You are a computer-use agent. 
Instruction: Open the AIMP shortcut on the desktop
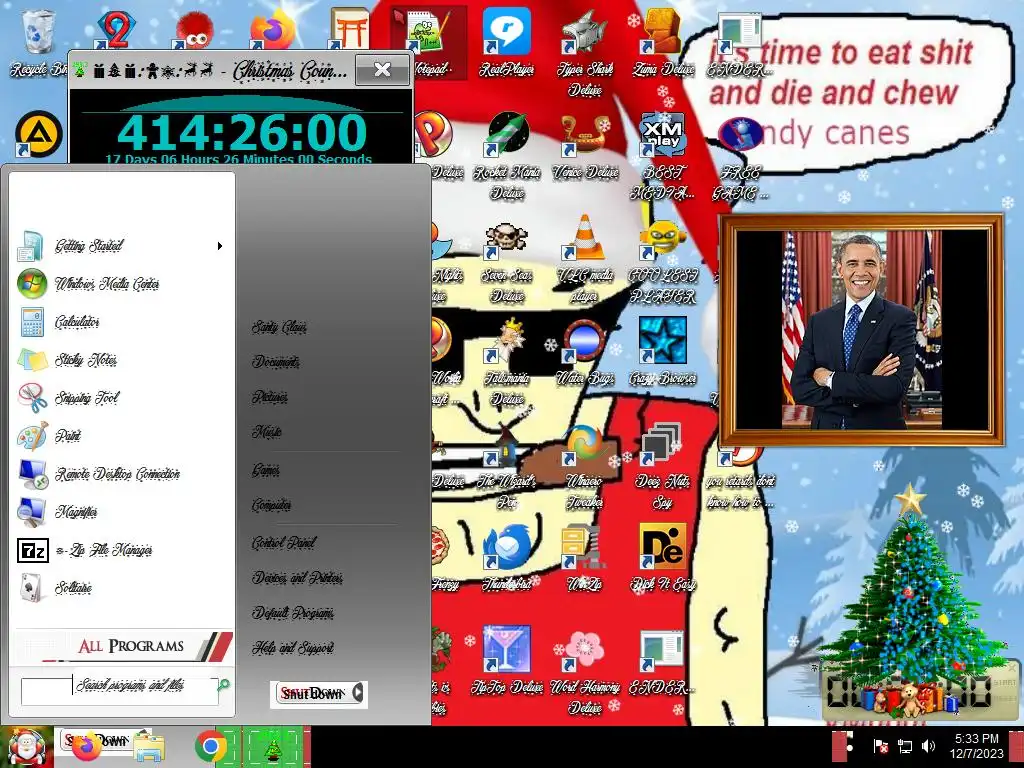coord(38,135)
